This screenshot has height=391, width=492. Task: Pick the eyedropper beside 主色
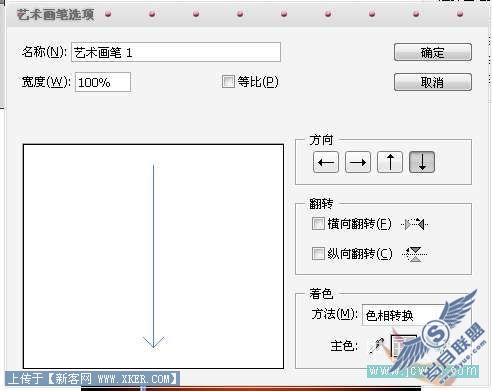tap(377, 346)
